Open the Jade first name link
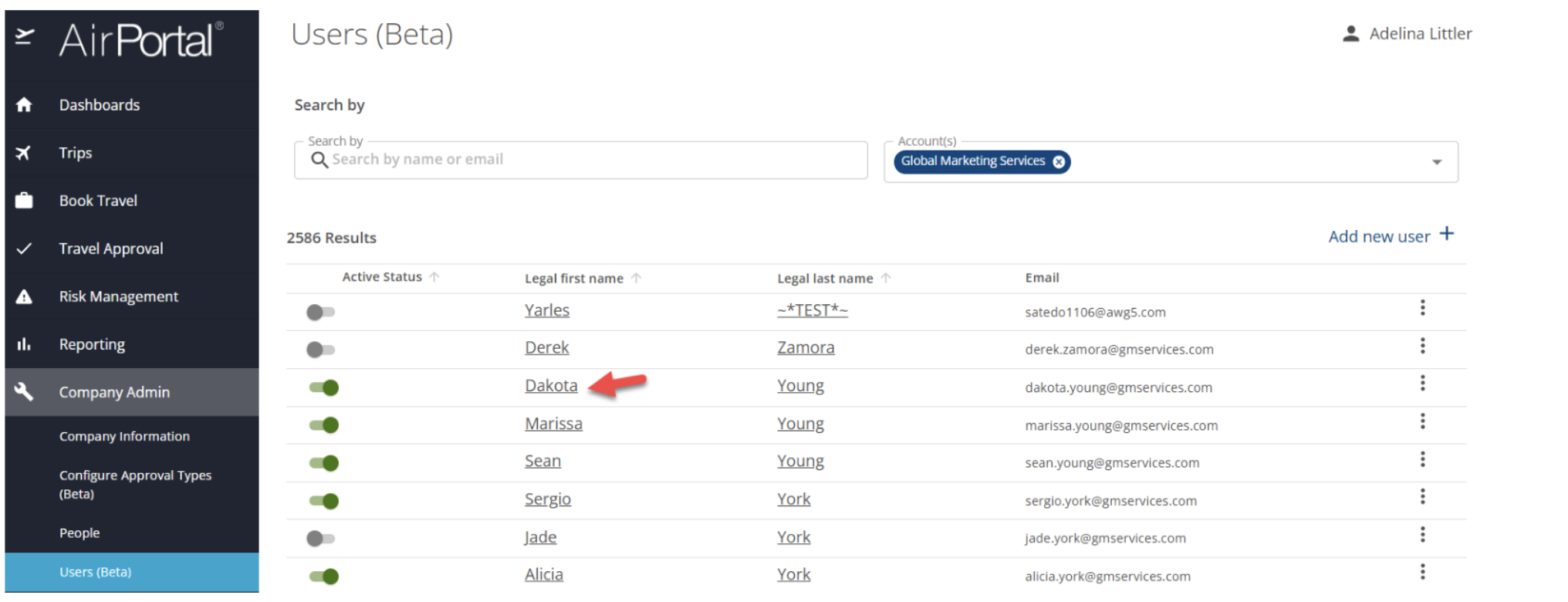The height and width of the screenshot is (602, 1568). [x=540, y=537]
